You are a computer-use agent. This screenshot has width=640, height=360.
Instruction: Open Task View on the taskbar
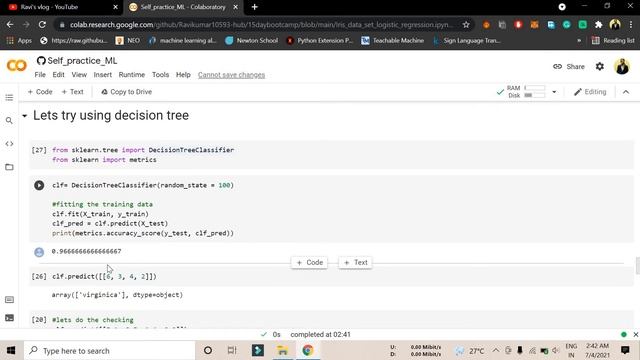(x=232, y=350)
